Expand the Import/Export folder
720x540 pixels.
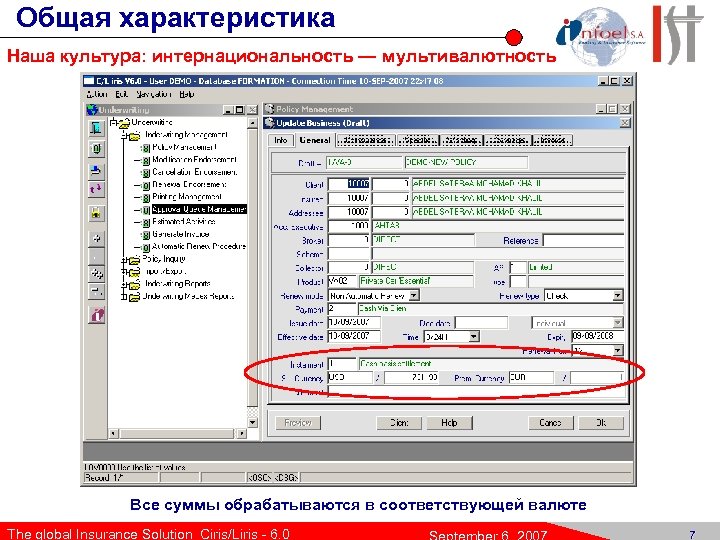click(124, 272)
